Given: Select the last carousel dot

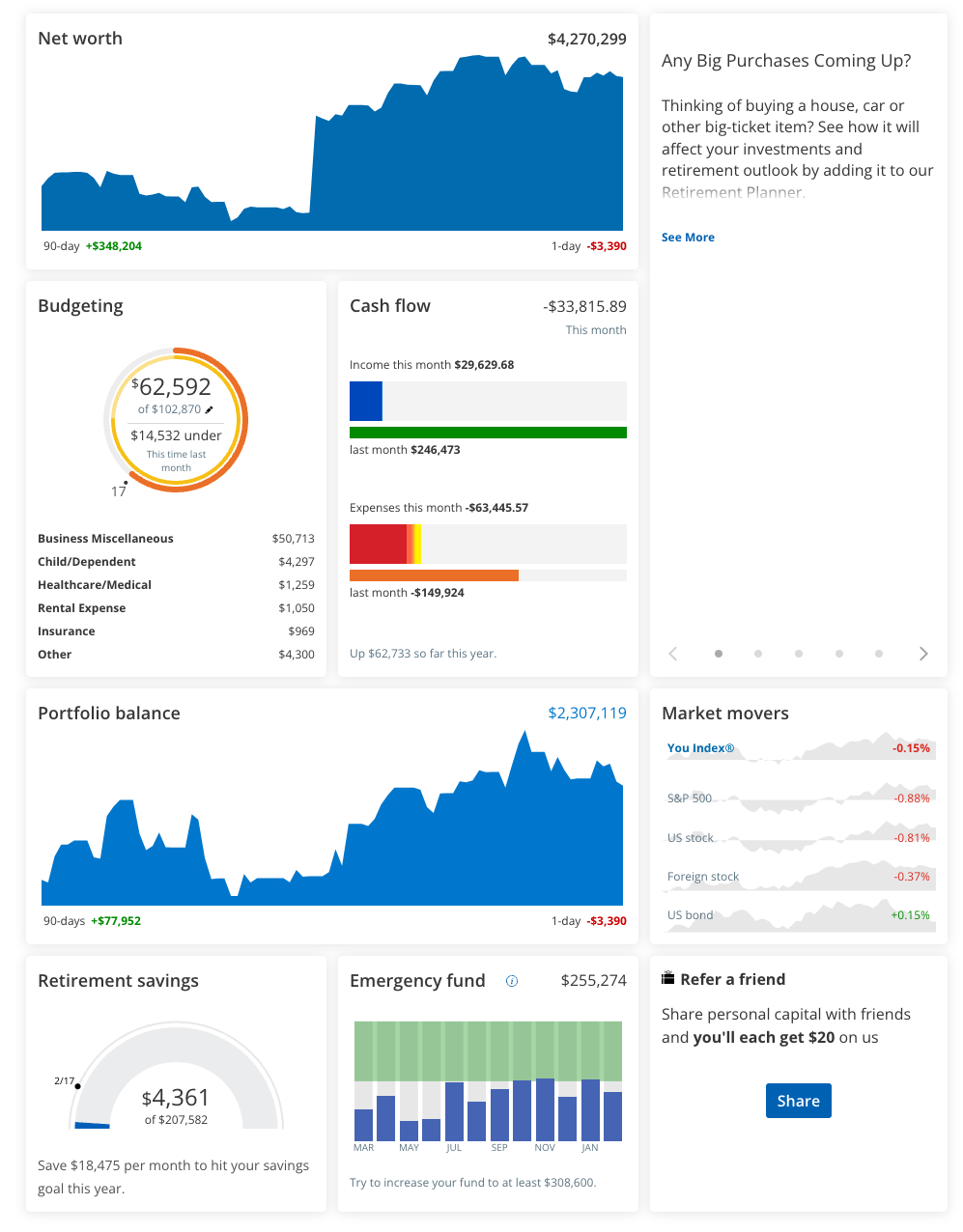Looking at the screenshot, I should point(879,654).
